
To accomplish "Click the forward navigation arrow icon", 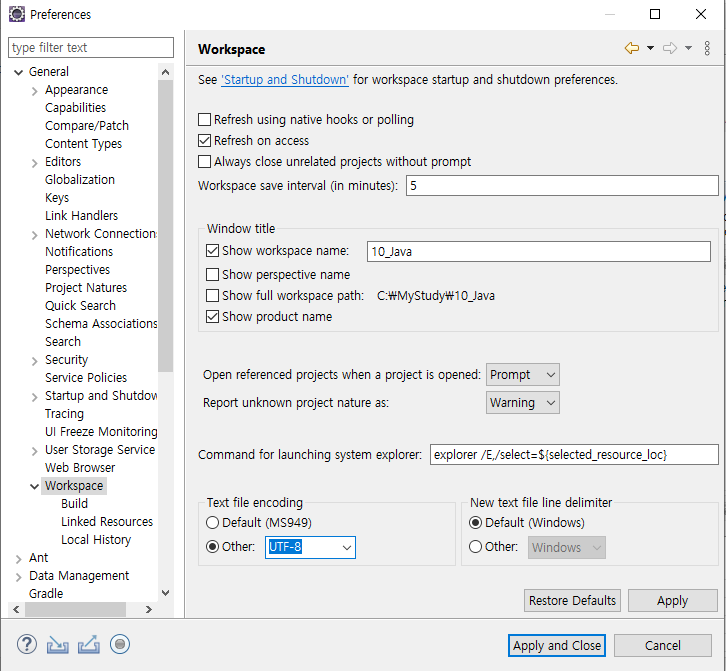I will tap(670, 48).
